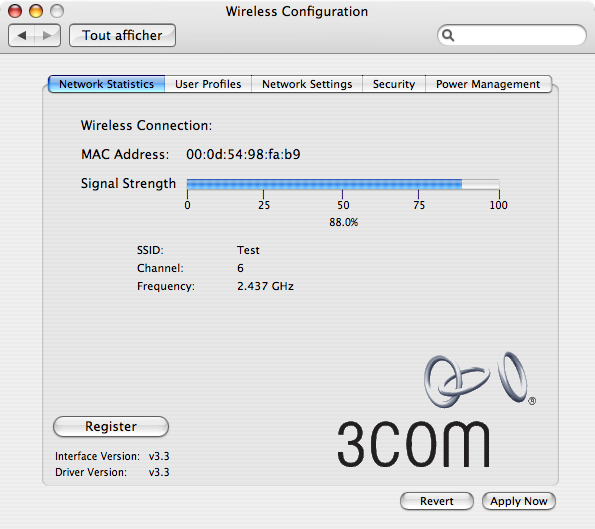The image size is (595, 529).
Task: Click the 100 scale mark label
Action: click(498, 205)
